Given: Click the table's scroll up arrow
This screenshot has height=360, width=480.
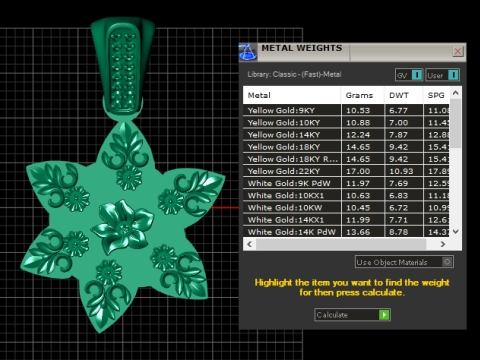Looking at the screenshot, I should point(456,93).
